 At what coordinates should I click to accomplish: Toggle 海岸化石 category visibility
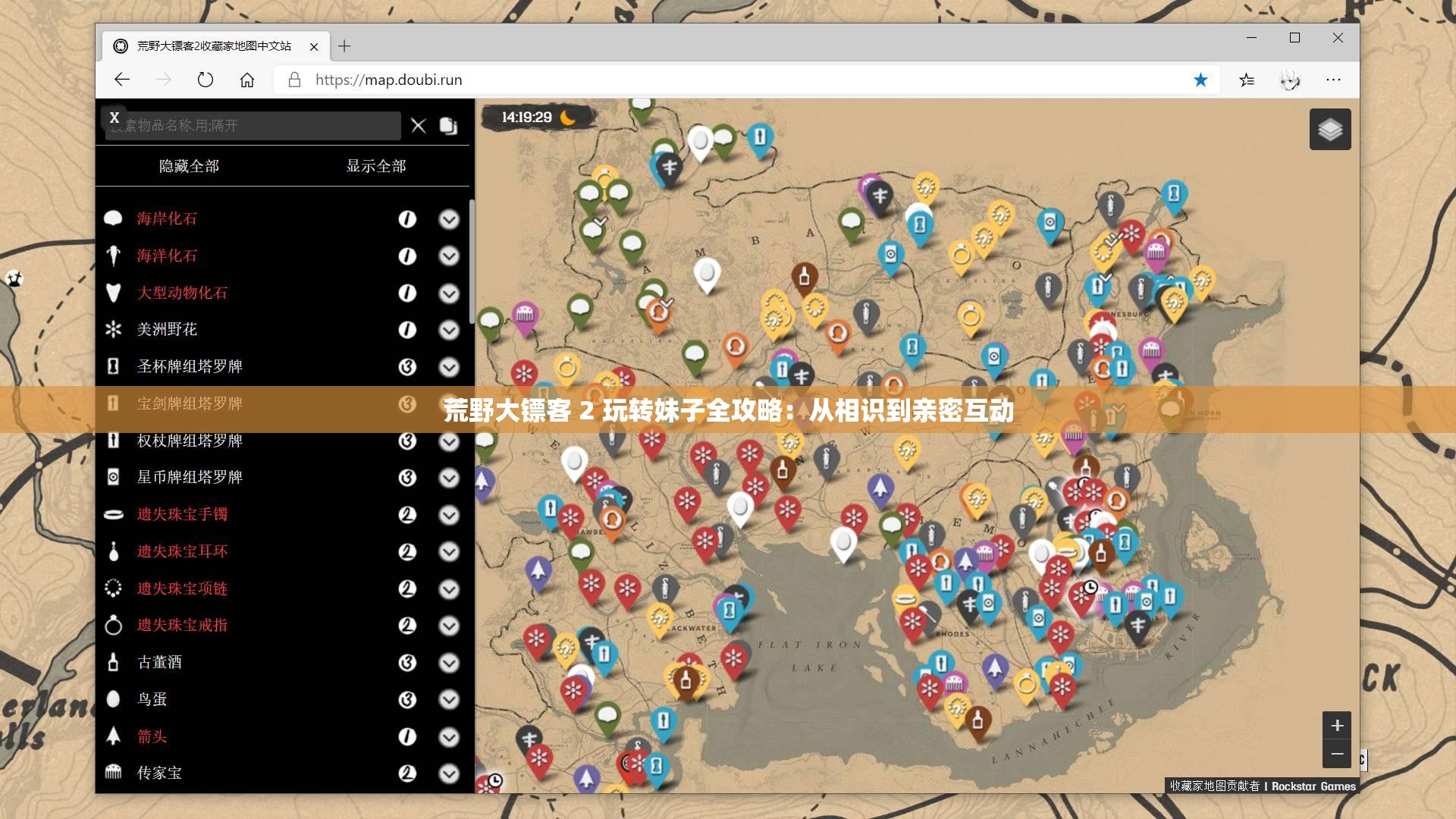pos(167,218)
